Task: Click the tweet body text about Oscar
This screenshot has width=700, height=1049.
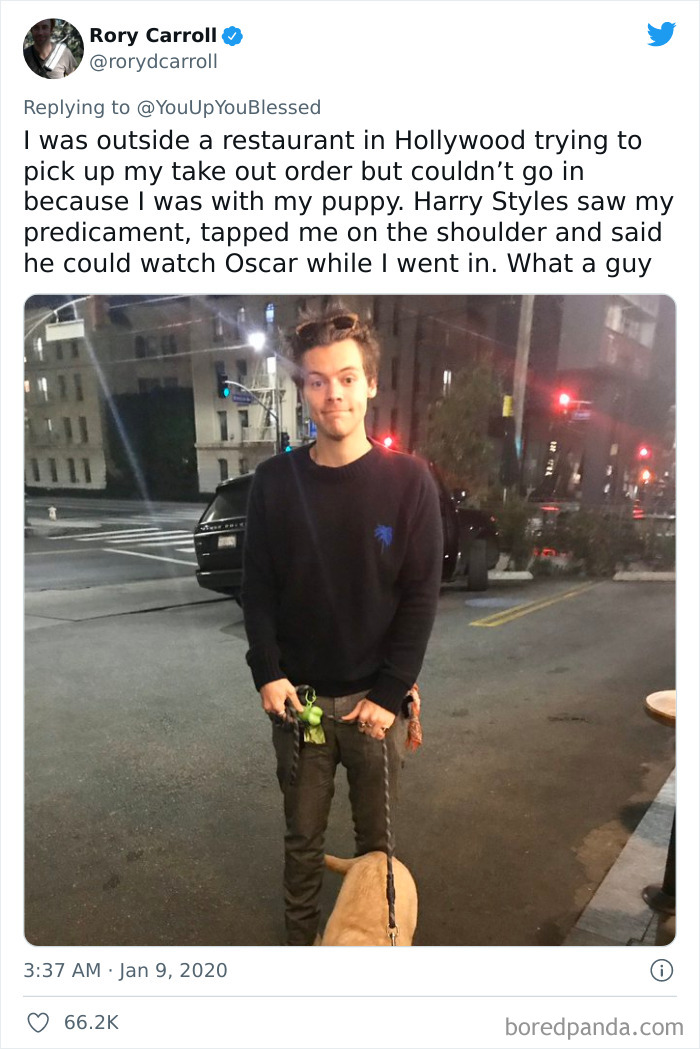Action: point(348,202)
